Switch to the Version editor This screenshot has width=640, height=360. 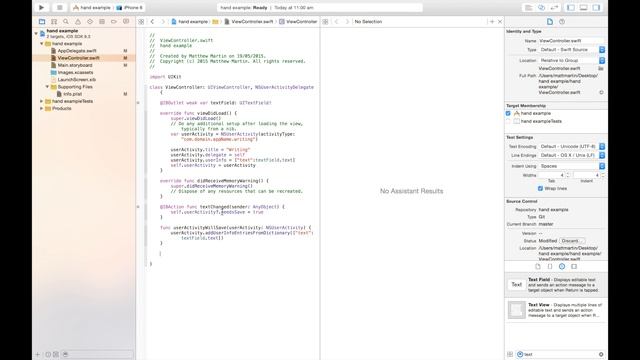click(554, 7)
